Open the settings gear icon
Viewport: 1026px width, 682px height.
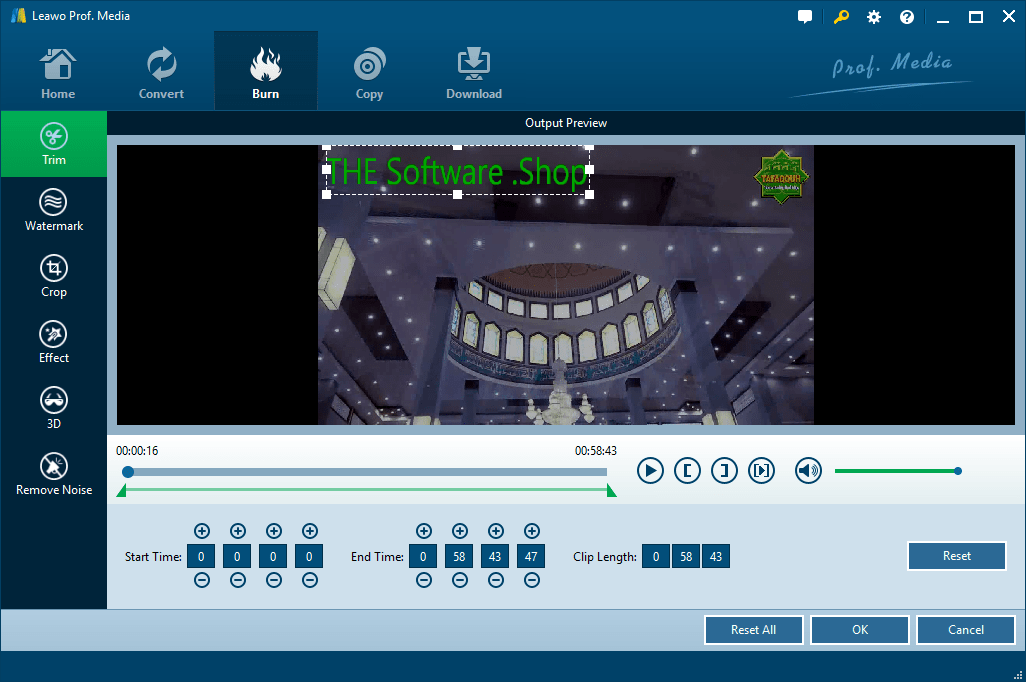[x=874, y=17]
